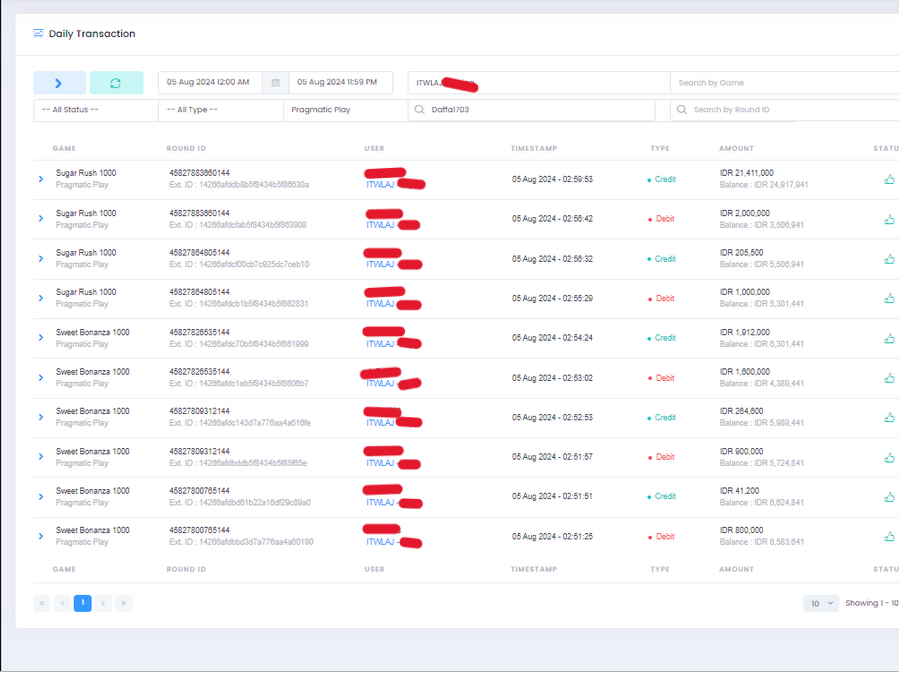Viewport: 905px width, 678px height.
Task: Click the Search by Round ID field
Action: pyautogui.click(x=785, y=110)
